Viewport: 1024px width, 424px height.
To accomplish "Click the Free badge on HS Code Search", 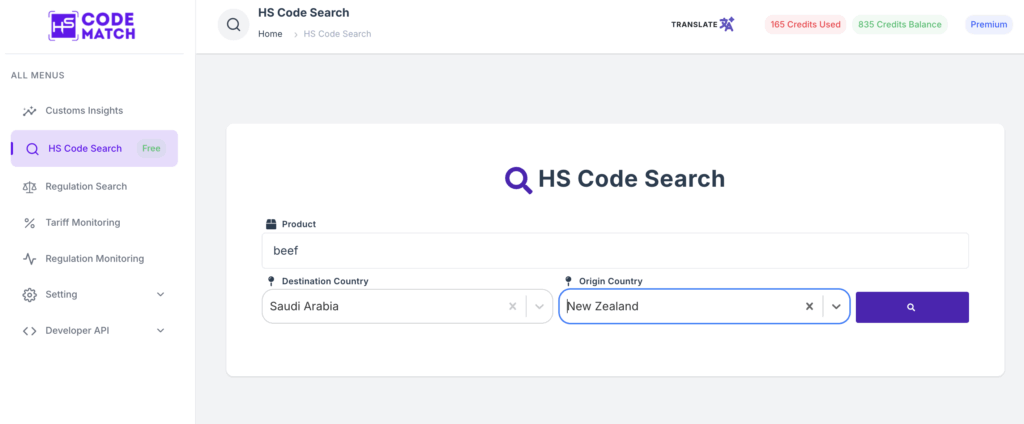I will [151, 148].
